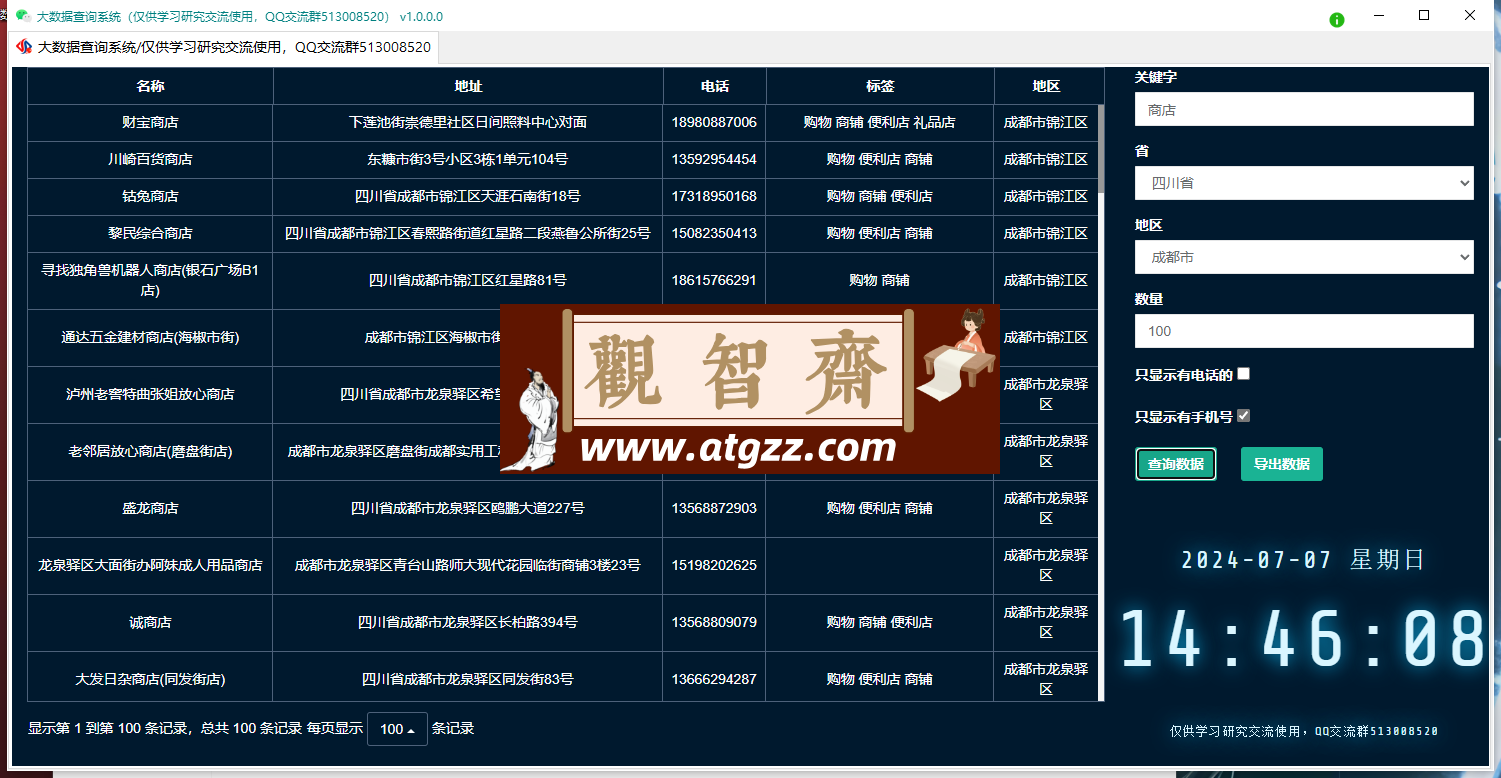Click phone number 15198202625
This screenshot has height=778, width=1501.
pyautogui.click(x=714, y=565)
